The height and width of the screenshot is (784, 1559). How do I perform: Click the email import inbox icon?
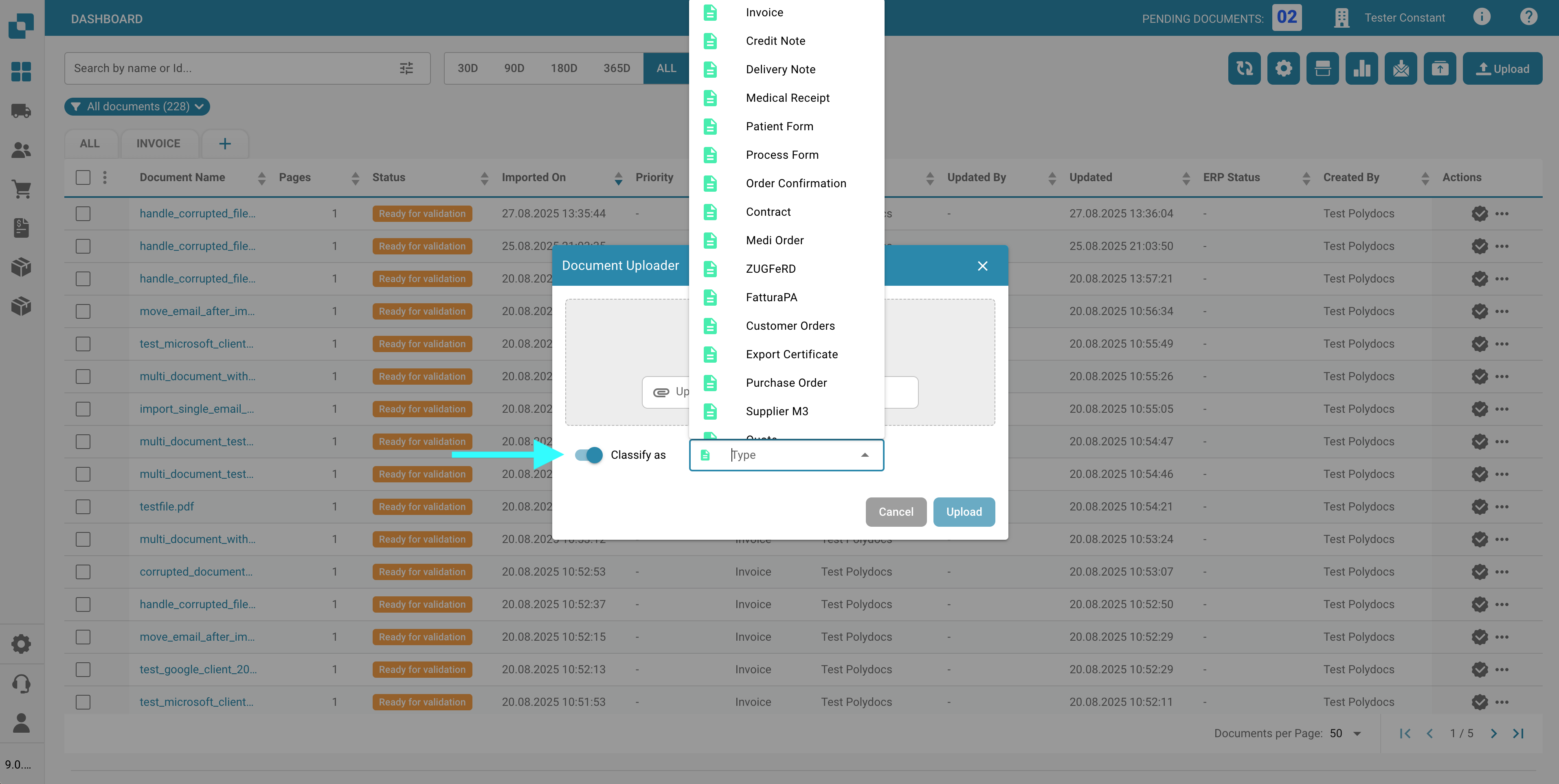tap(1401, 68)
